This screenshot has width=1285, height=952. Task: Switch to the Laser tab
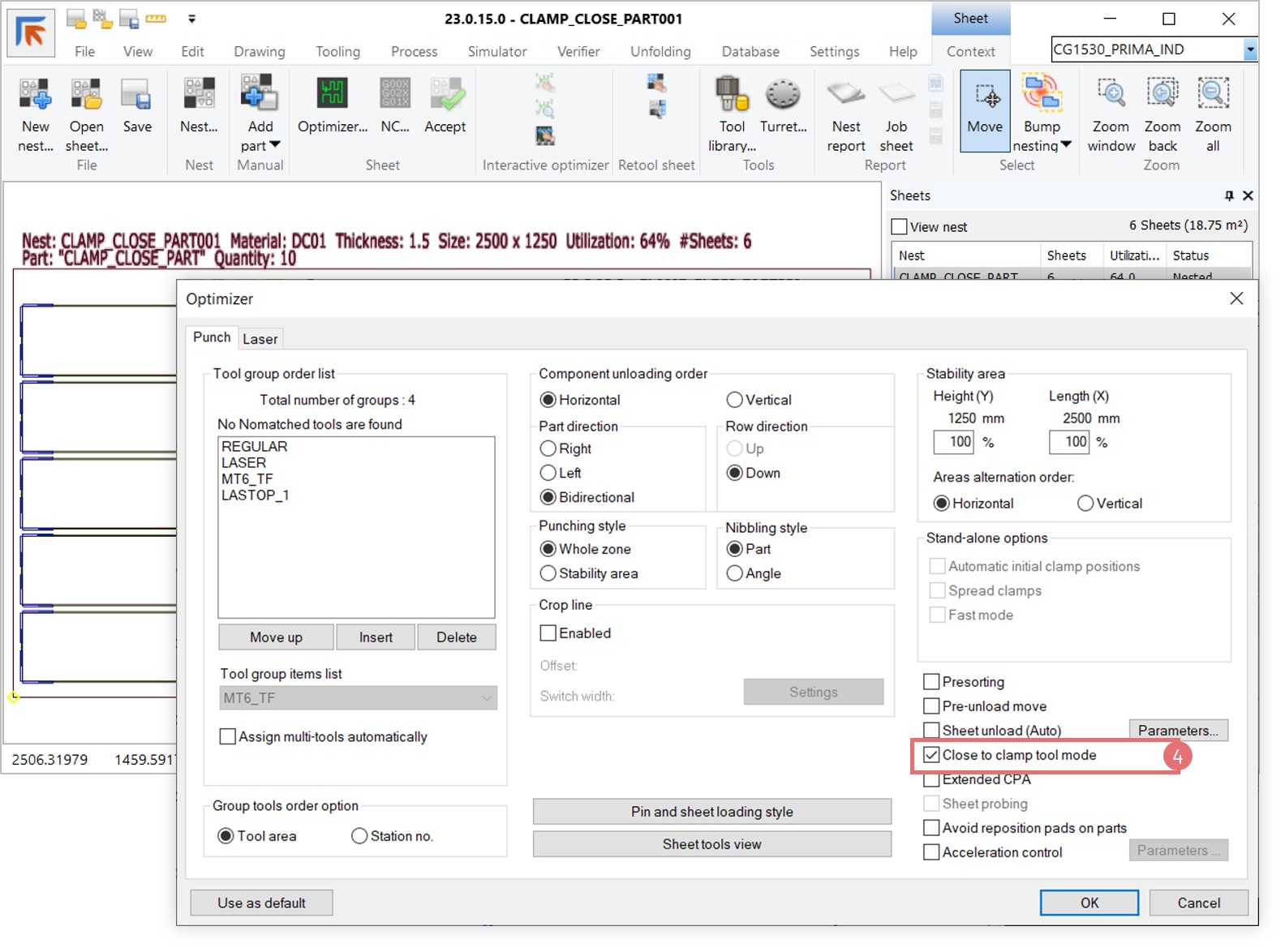[260, 339]
